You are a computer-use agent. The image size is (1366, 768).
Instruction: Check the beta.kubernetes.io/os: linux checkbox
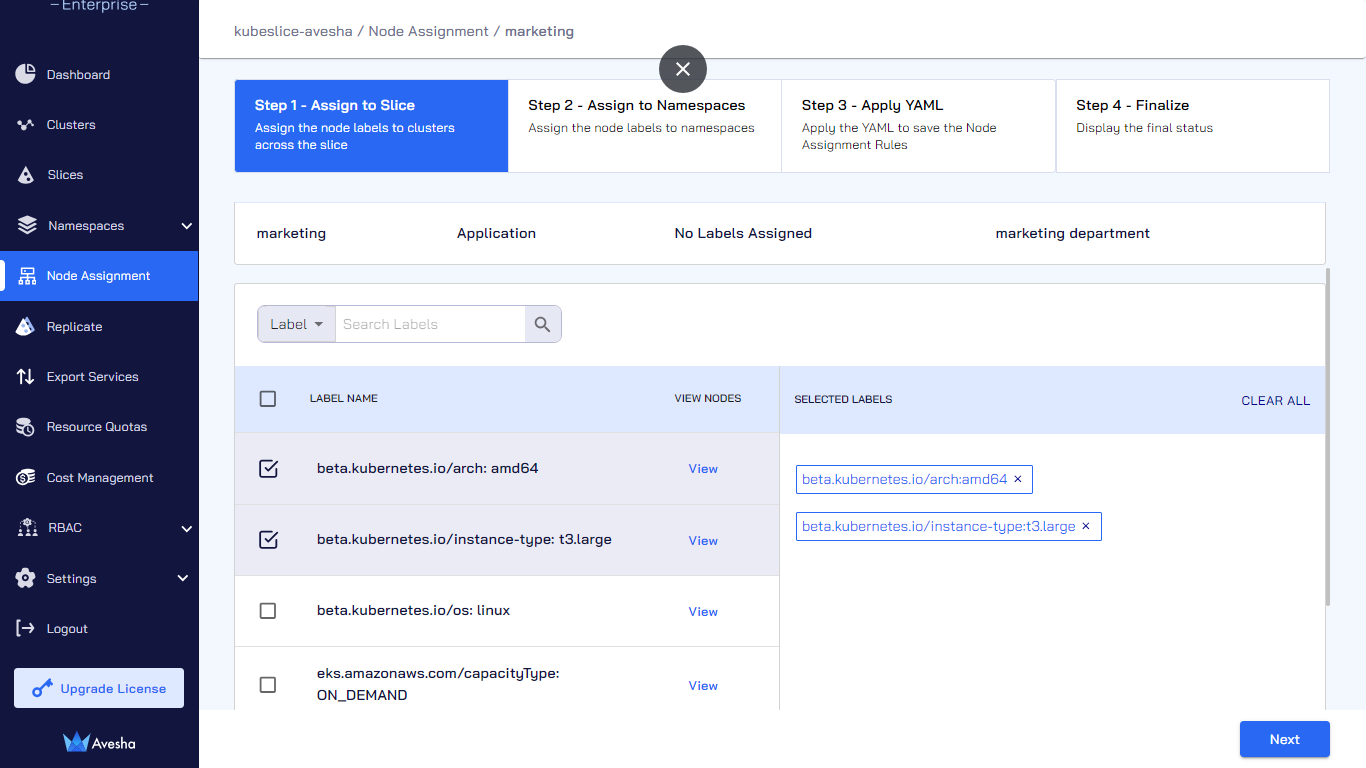[268, 611]
